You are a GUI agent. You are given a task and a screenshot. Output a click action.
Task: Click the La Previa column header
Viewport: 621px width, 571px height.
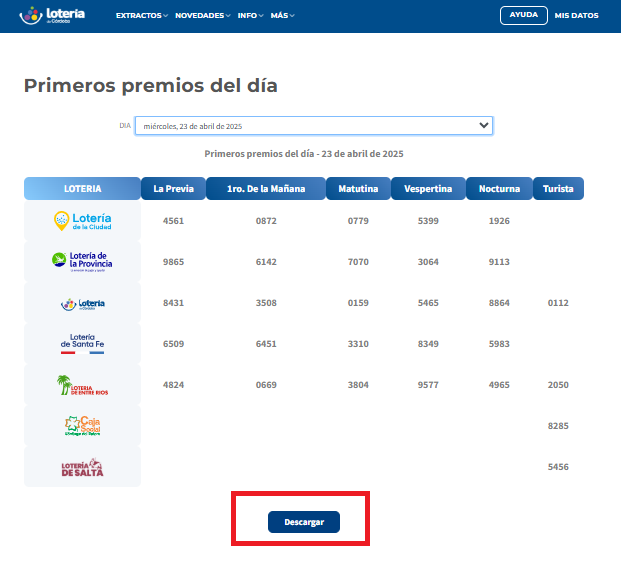(173, 189)
